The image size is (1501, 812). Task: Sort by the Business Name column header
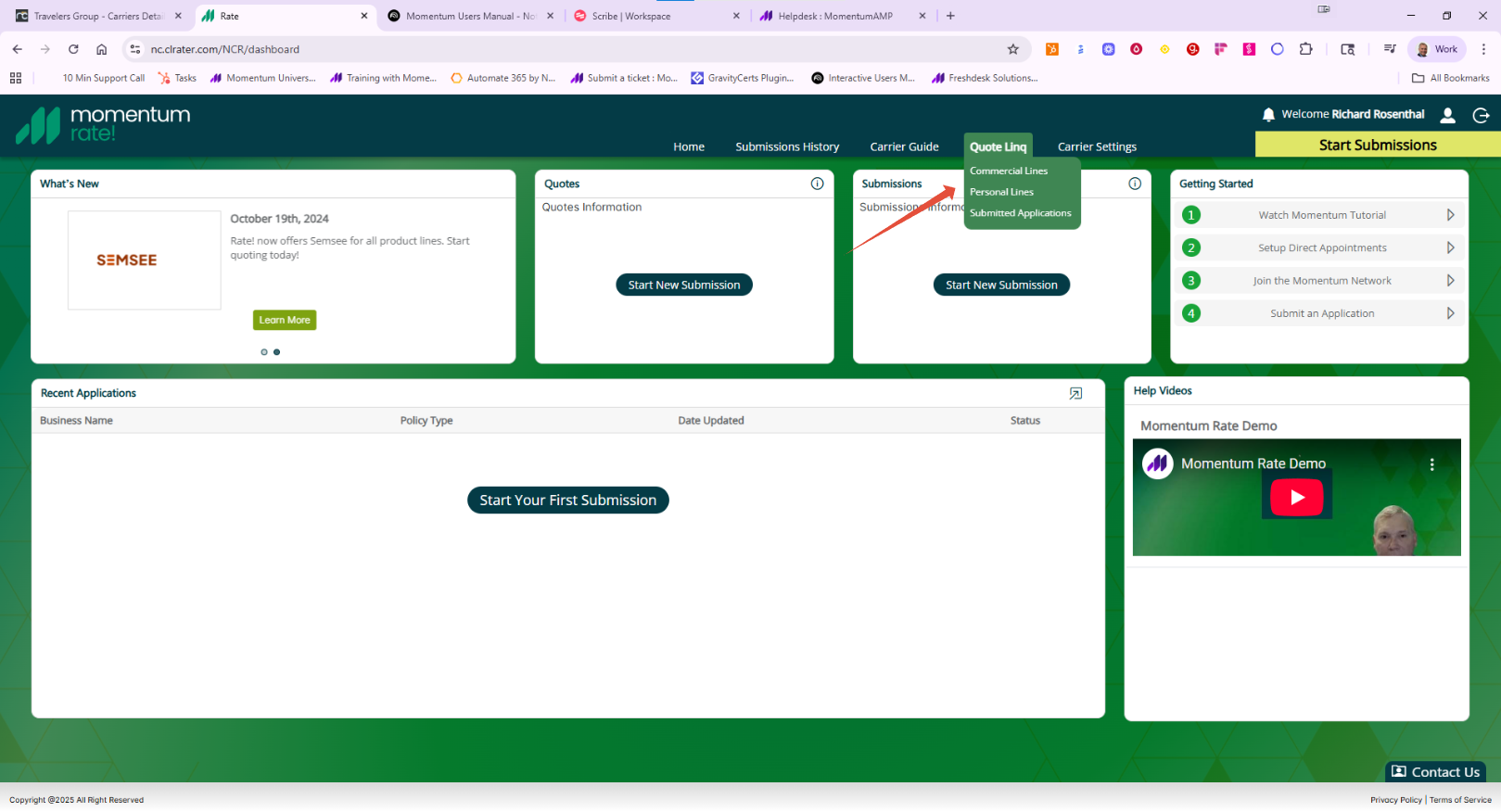[x=76, y=421]
